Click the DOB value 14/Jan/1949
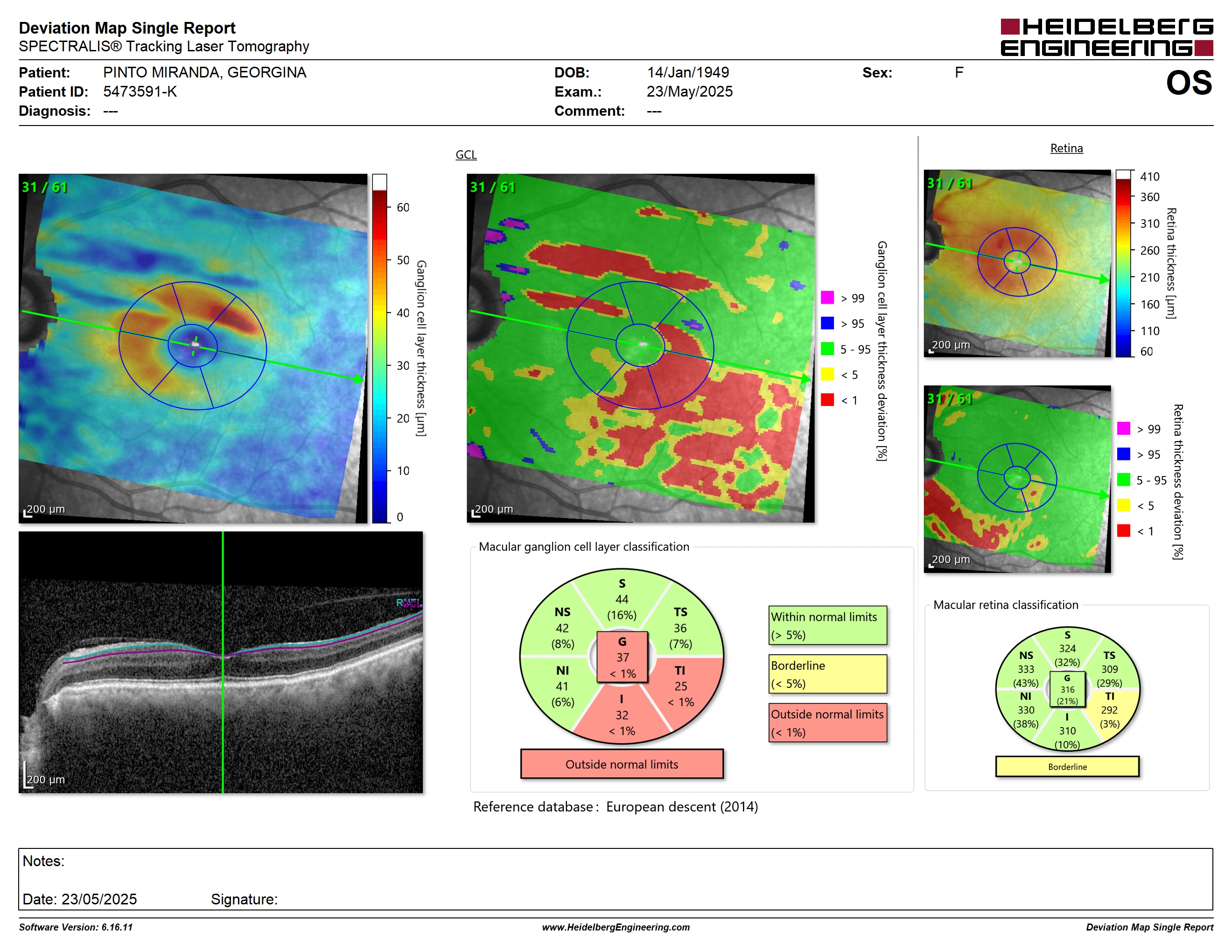 [688, 72]
